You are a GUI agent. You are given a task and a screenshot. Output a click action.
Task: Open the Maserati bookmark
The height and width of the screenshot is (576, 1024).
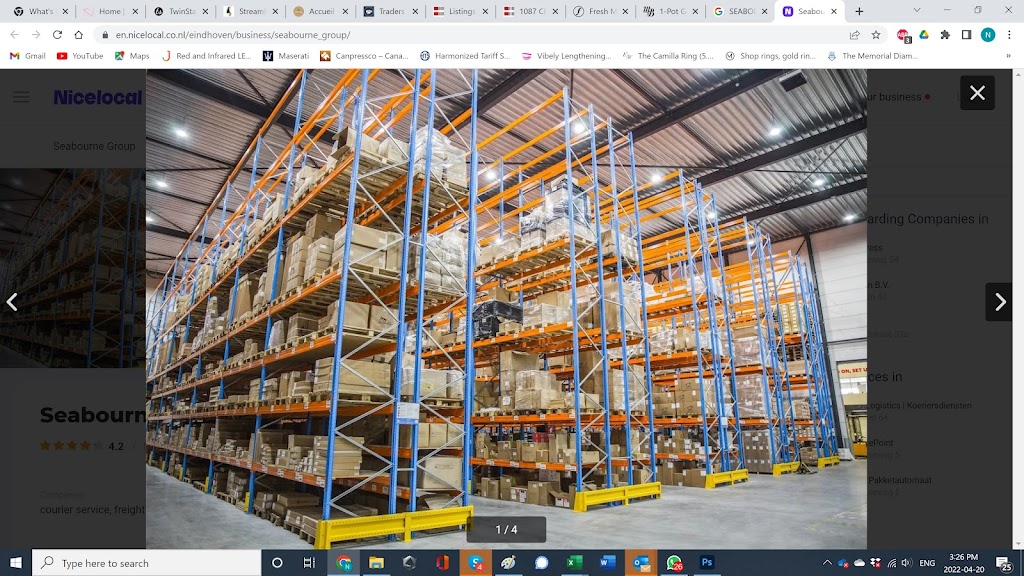point(286,56)
